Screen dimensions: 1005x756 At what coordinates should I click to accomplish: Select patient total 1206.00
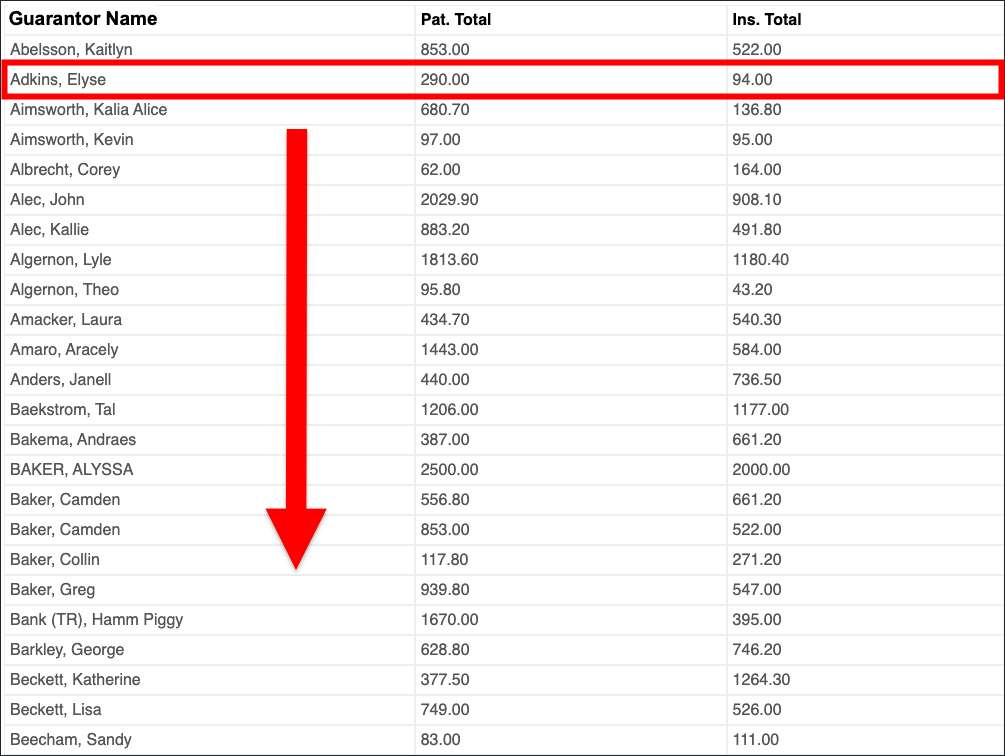coord(449,409)
